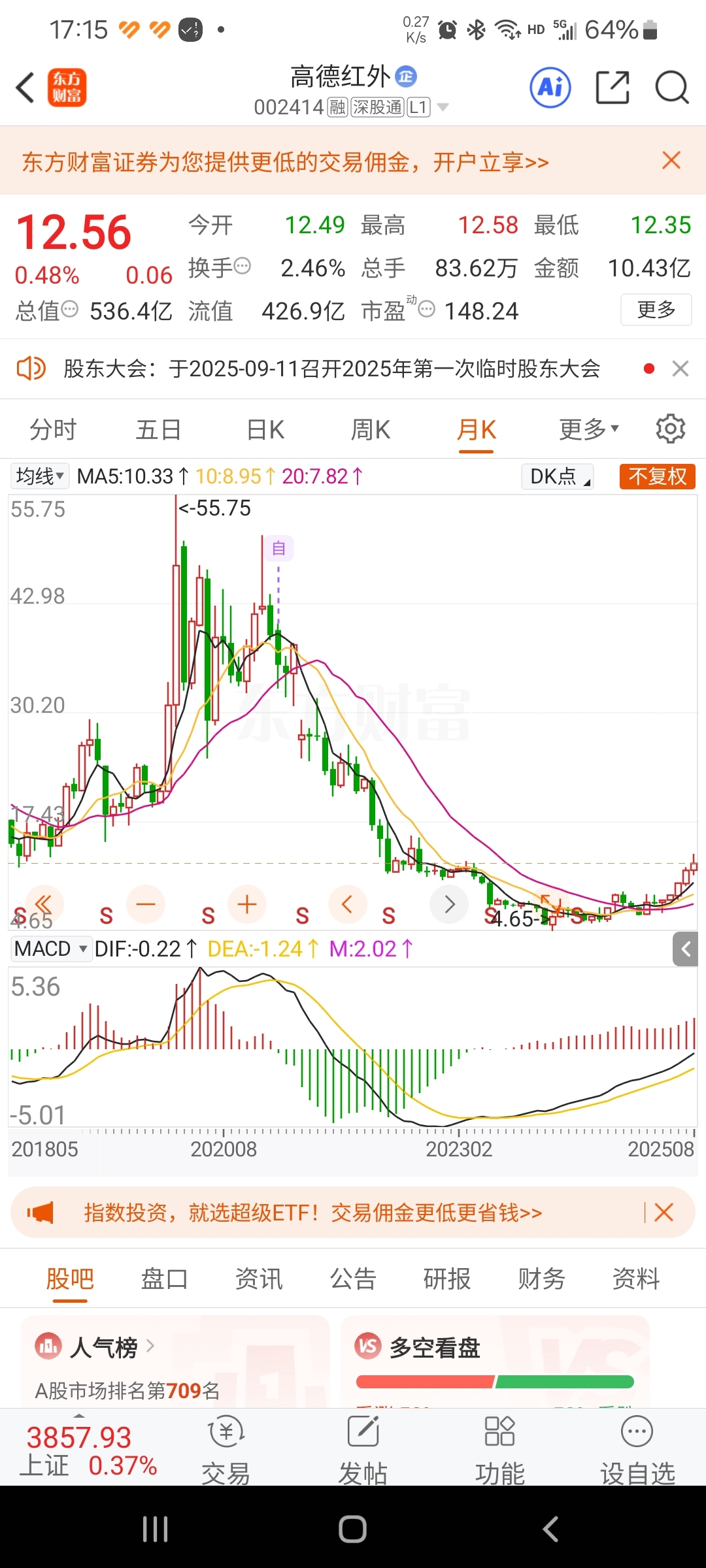Switch to the 周K chart tab
Image resolution: width=706 pixels, height=1568 pixels.
tap(371, 430)
